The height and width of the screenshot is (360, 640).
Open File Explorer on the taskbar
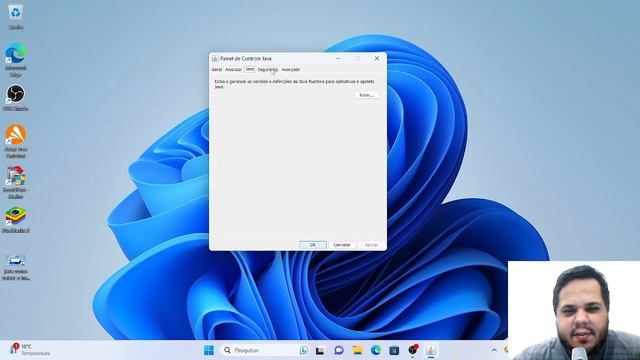(x=358, y=350)
